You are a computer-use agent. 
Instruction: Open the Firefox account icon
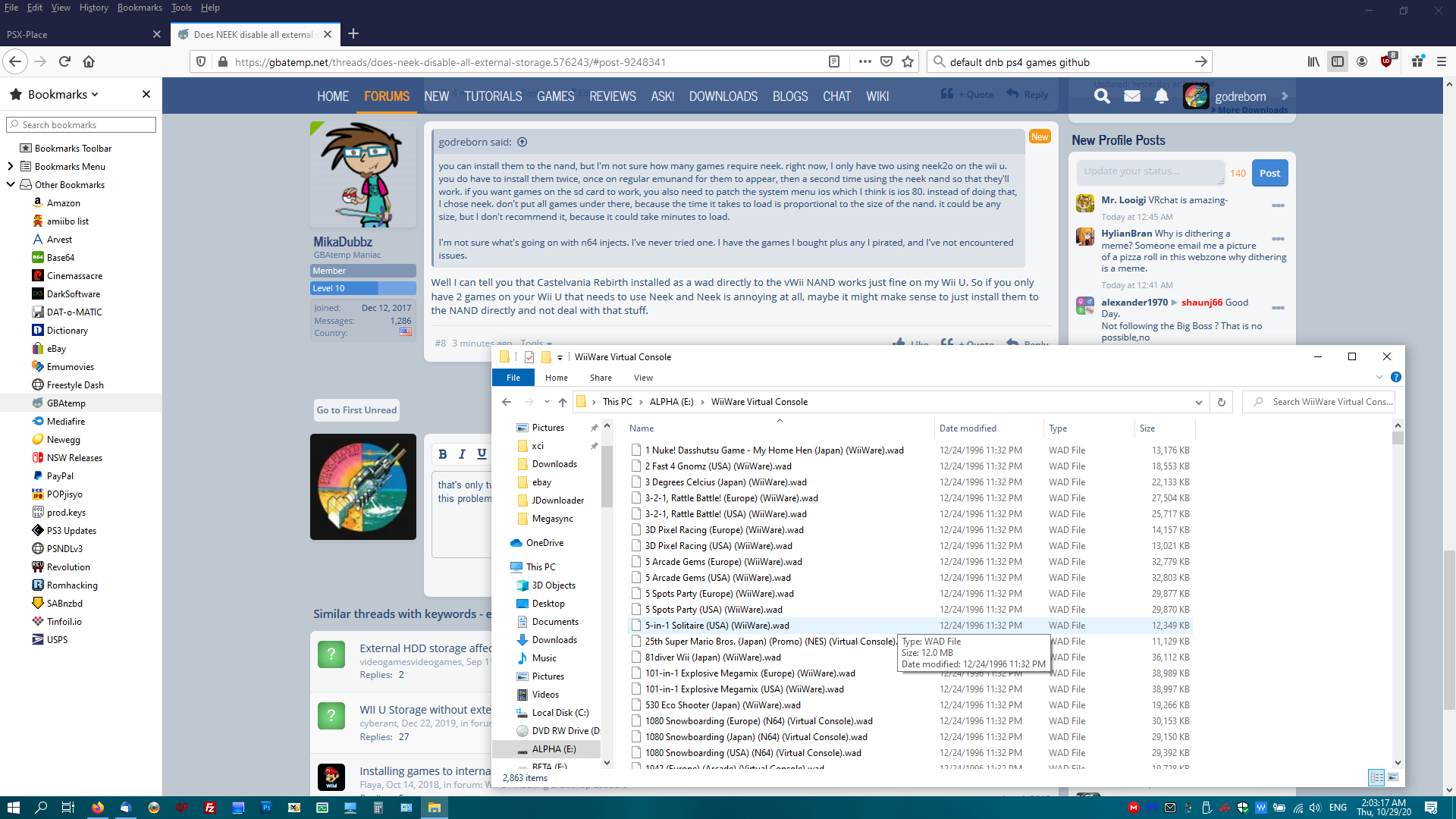(x=1362, y=62)
